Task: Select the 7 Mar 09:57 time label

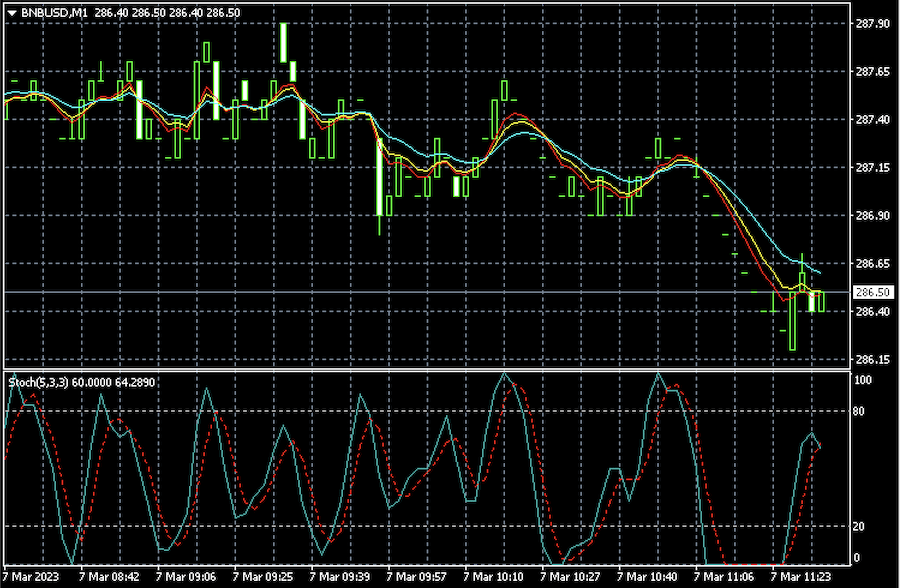Action: pyautogui.click(x=417, y=576)
